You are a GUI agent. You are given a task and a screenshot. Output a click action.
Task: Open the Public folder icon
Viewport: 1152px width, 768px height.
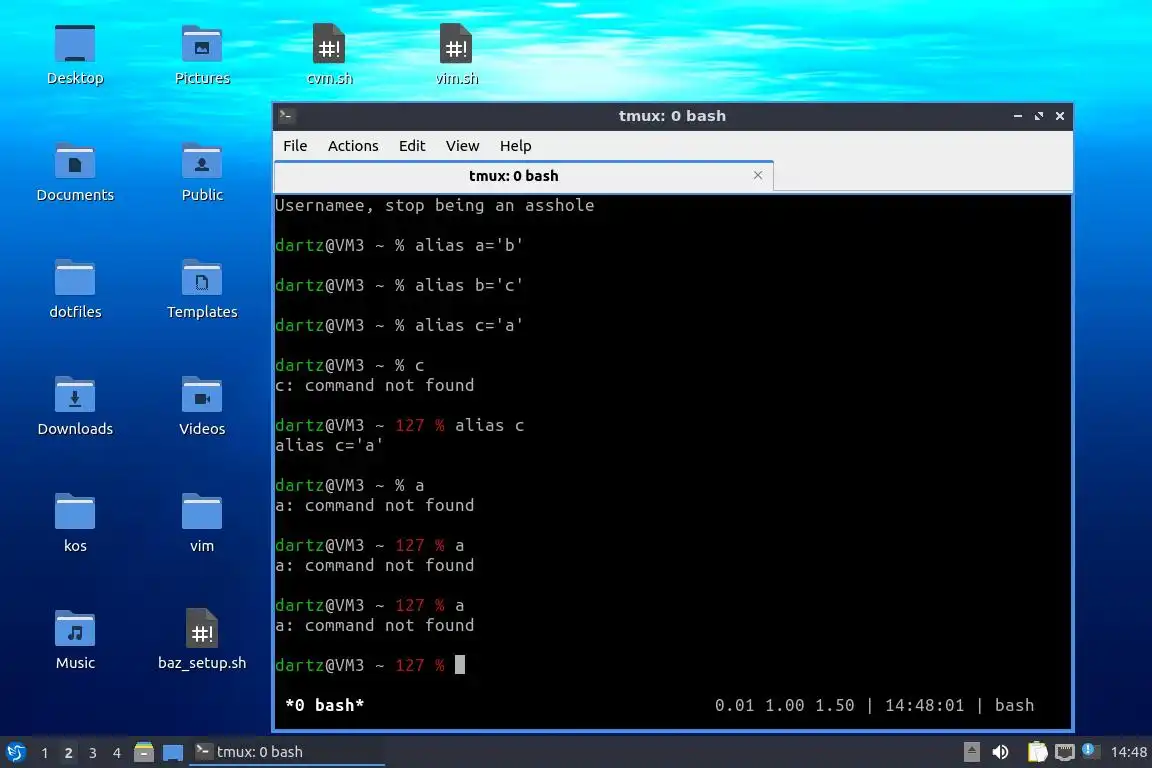coord(202,172)
